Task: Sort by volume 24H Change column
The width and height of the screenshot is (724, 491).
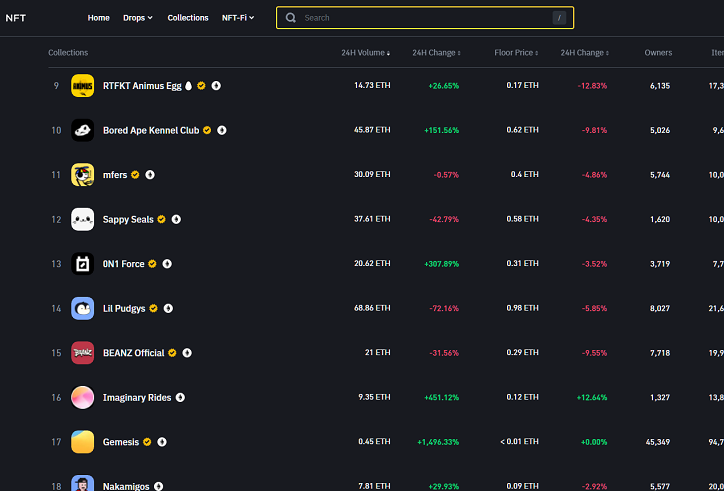Action: pyautogui.click(x=436, y=53)
